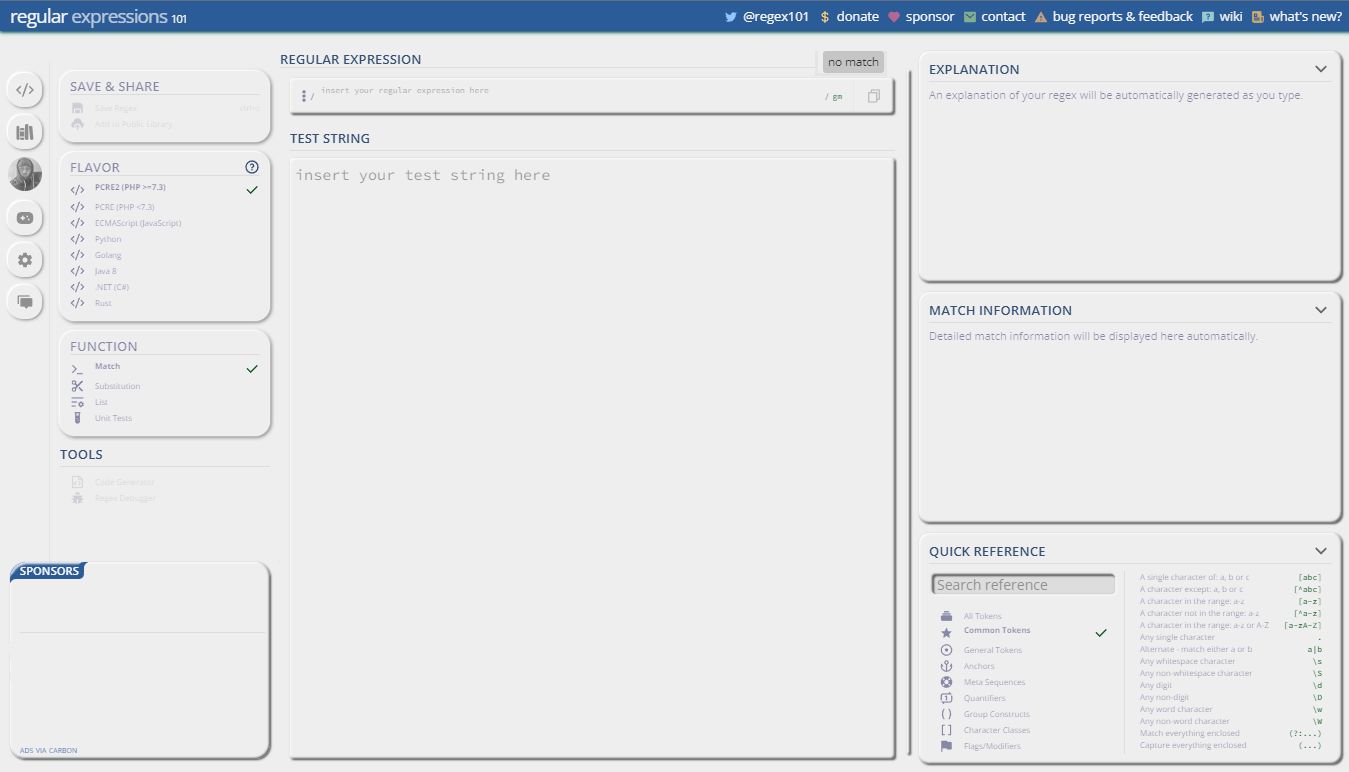The width and height of the screenshot is (1349, 772).
Task: Click the star icon for Common Tokens
Action: click(x=946, y=632)
